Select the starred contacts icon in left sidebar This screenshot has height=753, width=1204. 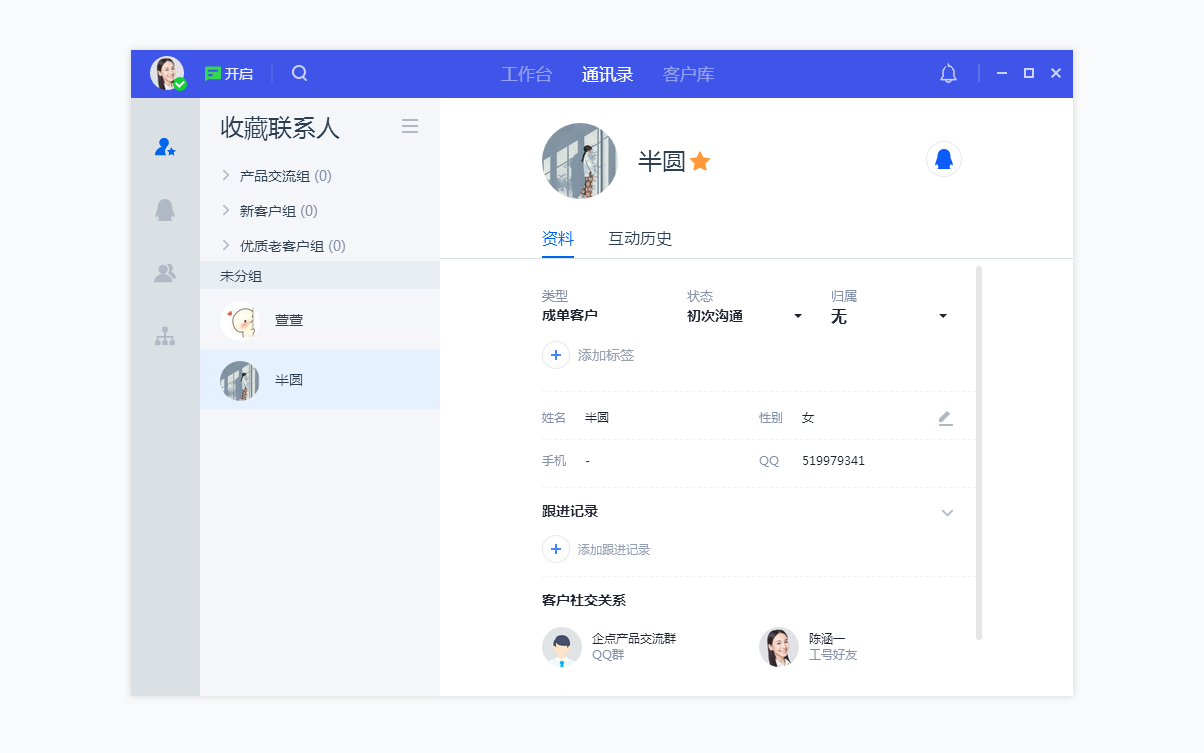pos(164,146)
